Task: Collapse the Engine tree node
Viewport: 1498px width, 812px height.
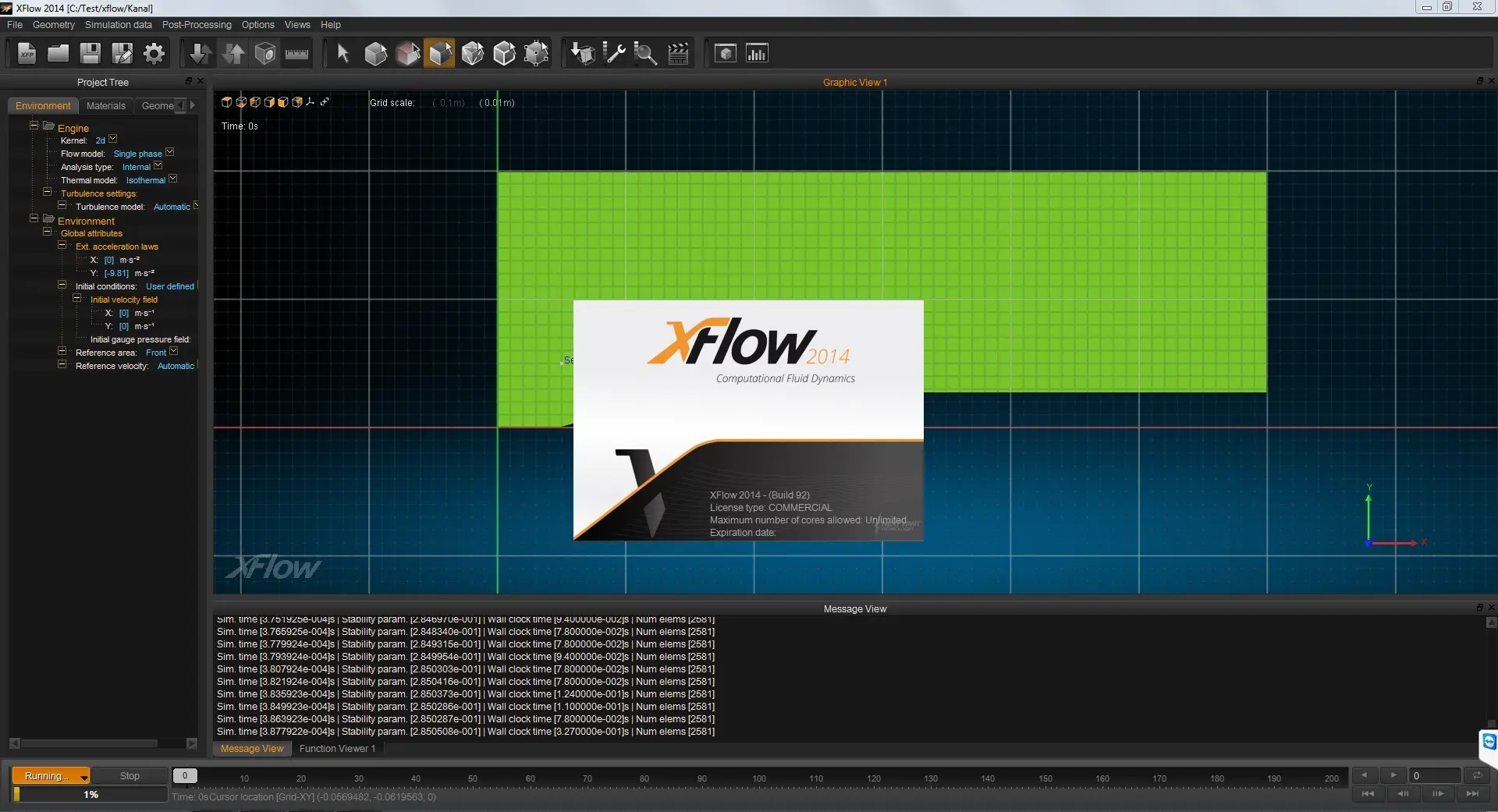Action: click(34, 126)
